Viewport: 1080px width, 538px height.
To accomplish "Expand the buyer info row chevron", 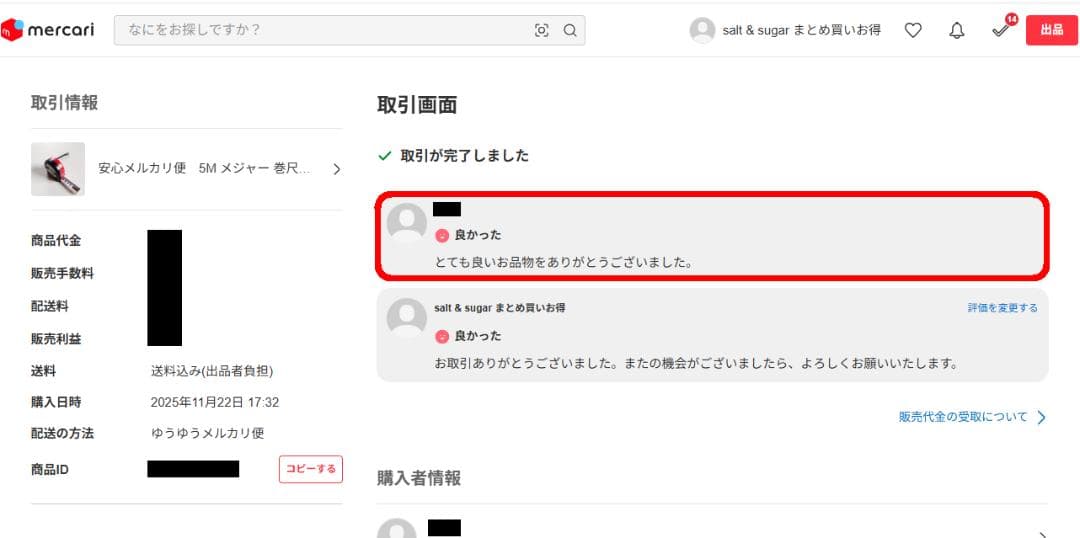I will [x=1043, y=534].
